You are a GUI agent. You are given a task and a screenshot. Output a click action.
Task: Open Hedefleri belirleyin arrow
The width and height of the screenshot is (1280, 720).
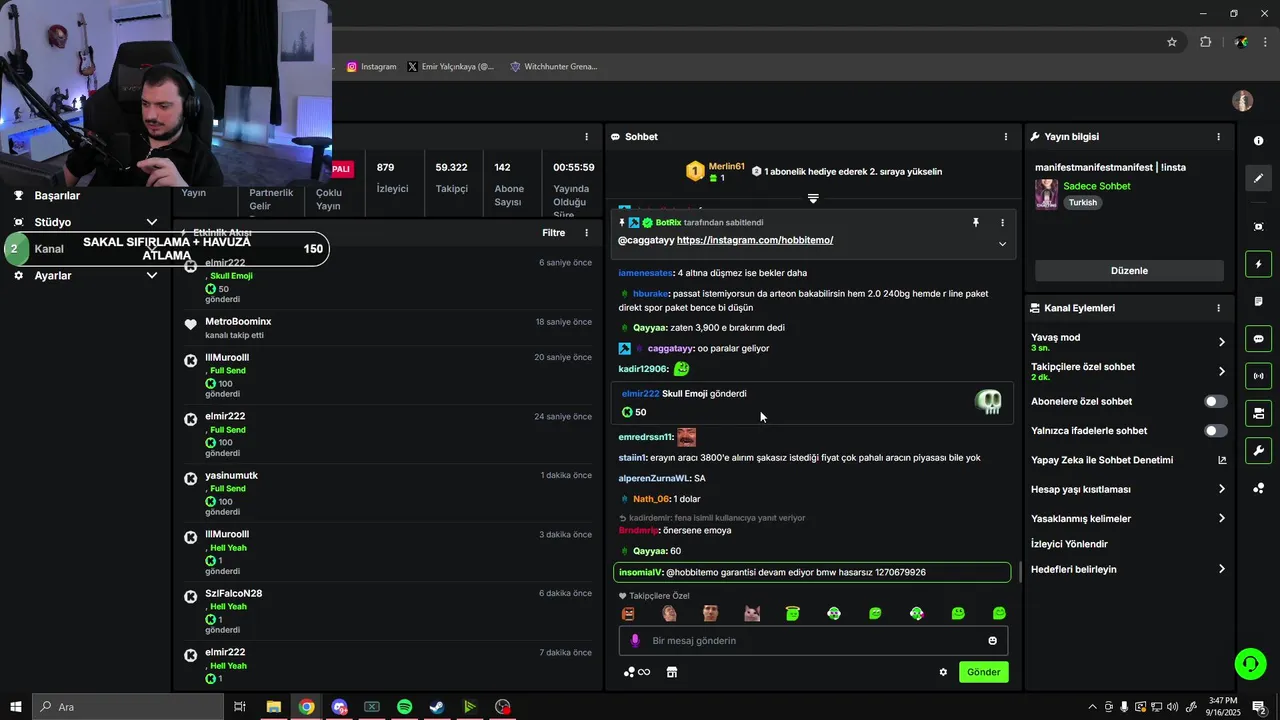(x=1221, y=569)
